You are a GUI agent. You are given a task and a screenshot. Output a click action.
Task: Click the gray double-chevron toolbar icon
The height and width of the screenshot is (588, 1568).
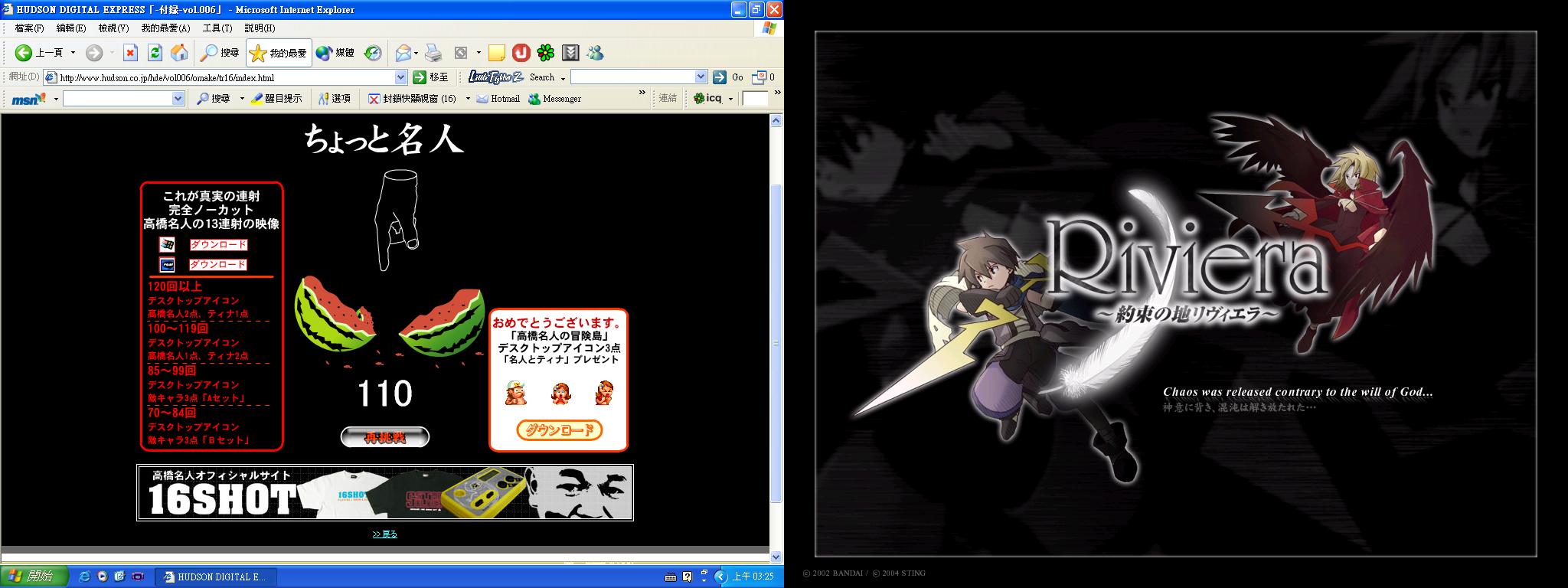pos(570,53)
